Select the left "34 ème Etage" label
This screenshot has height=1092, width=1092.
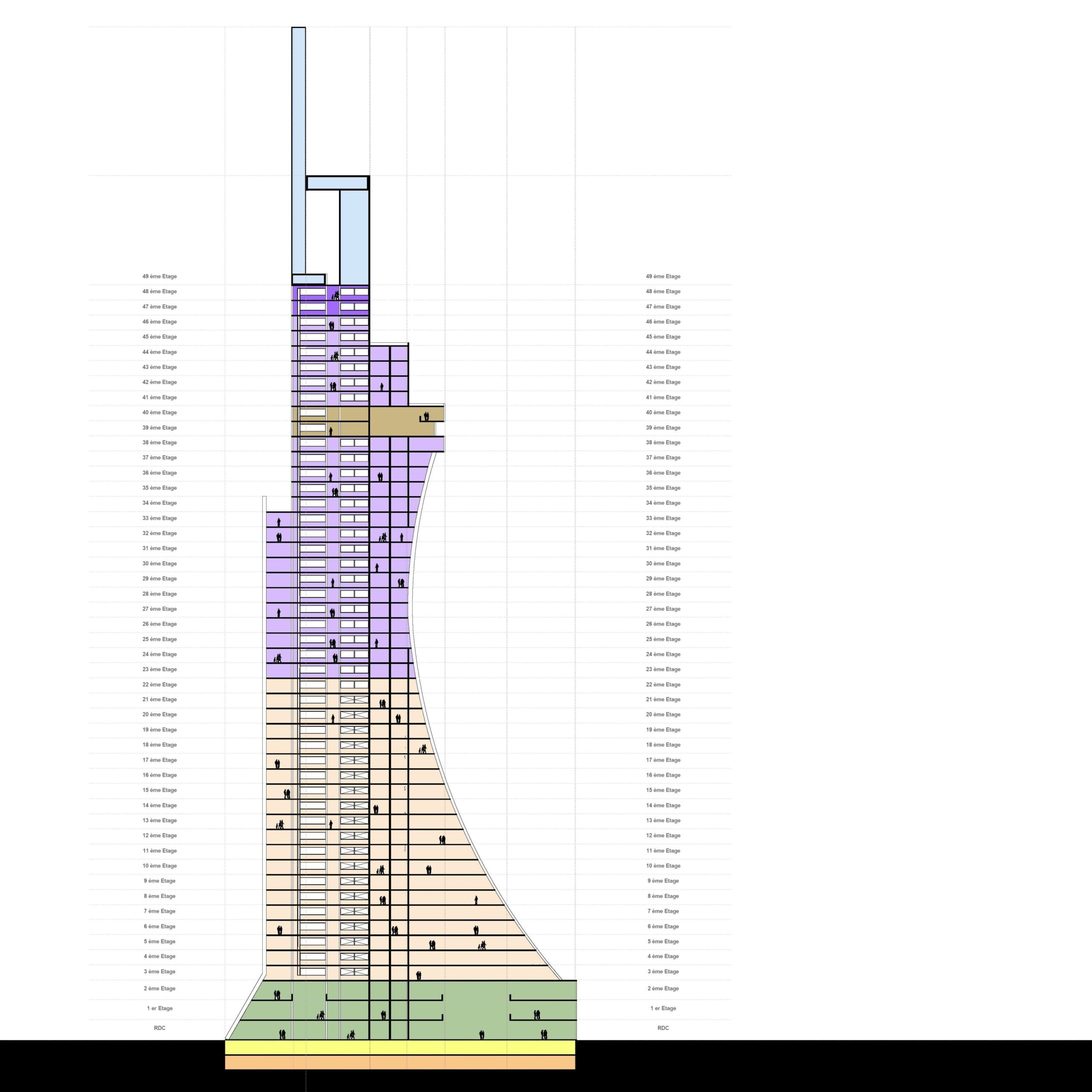(x=160, y=503)
